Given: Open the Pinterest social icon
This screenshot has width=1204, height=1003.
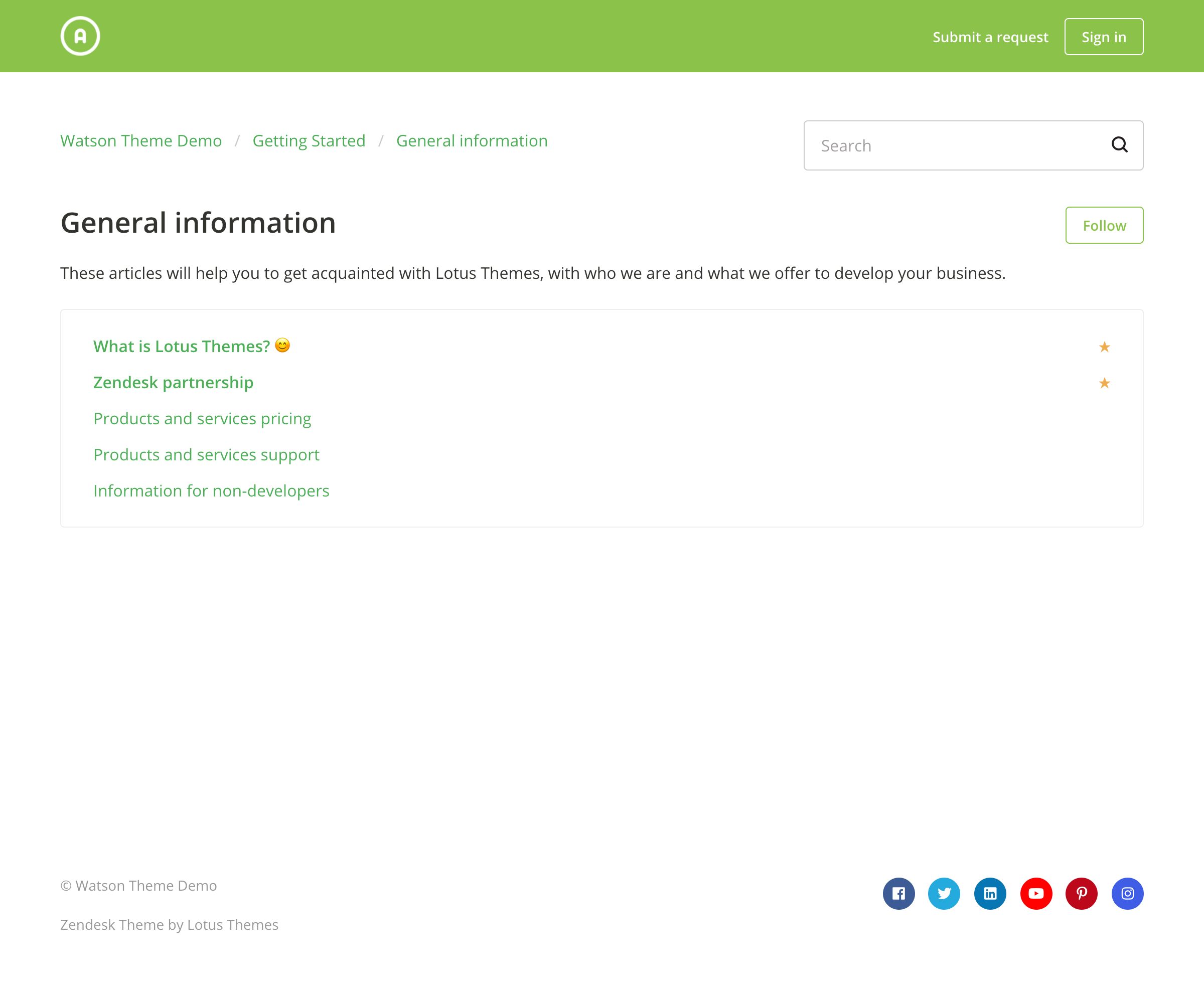Looking at the screenshot, I should pyautogui.click(x=1081, y=893).
